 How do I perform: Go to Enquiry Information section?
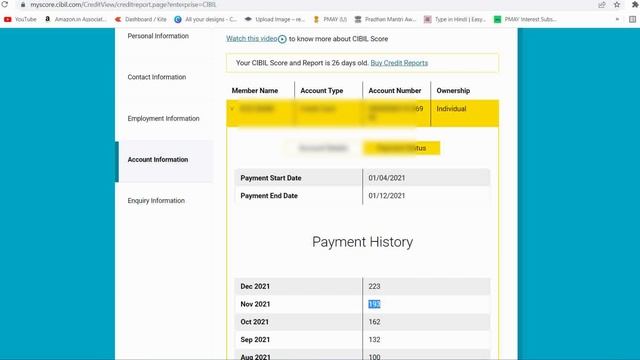tap(156, 201)
